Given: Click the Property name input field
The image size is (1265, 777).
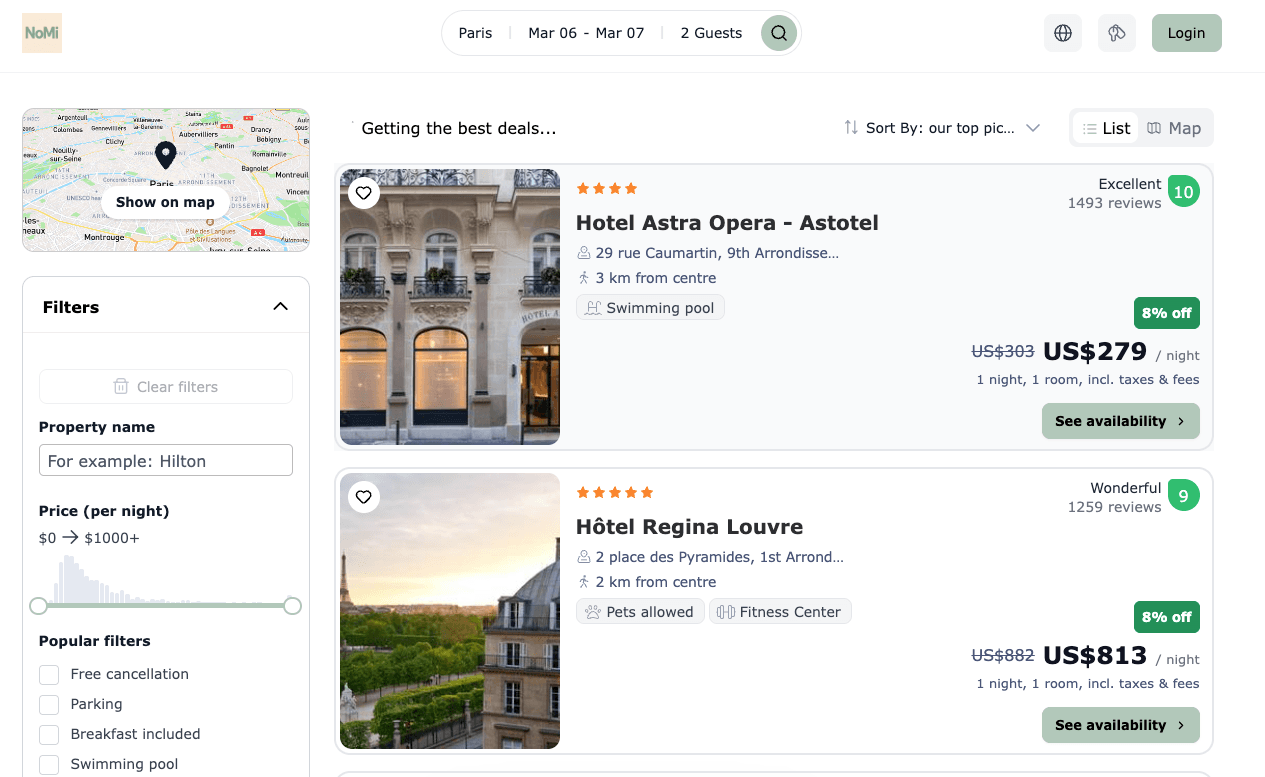Looking at the screenshot, I should pyautogui.click(x=165, y=460).
